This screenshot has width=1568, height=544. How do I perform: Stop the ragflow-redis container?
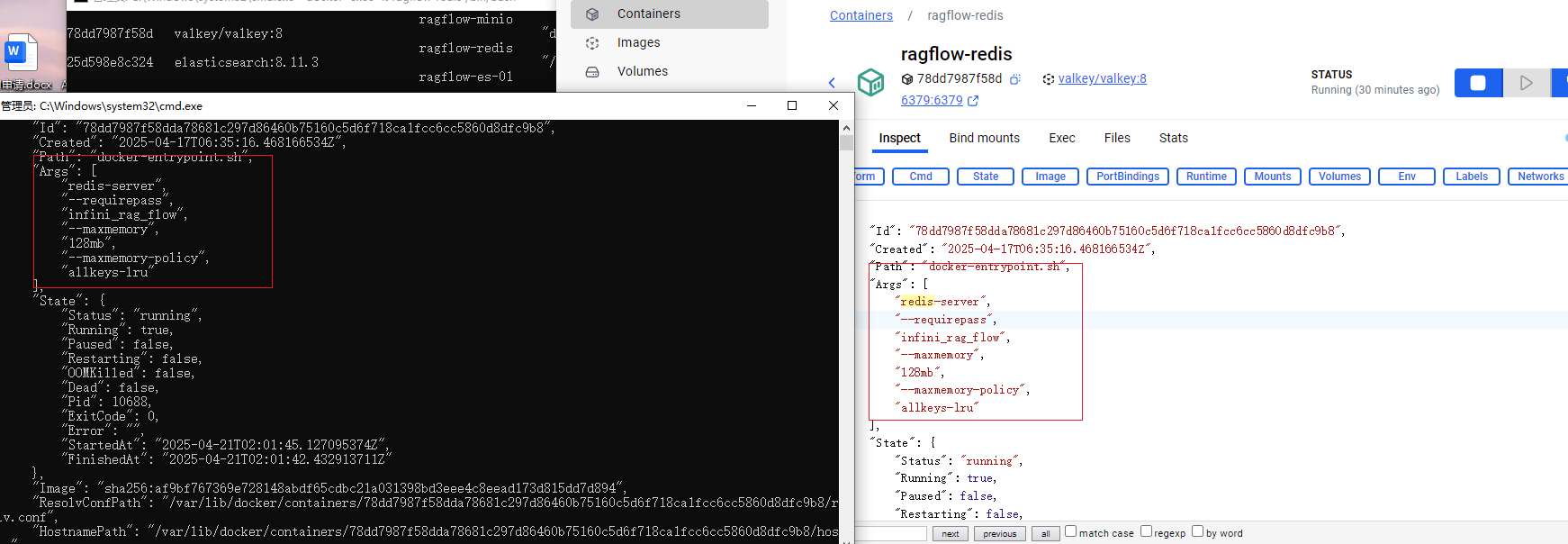tap(1478, 83)
